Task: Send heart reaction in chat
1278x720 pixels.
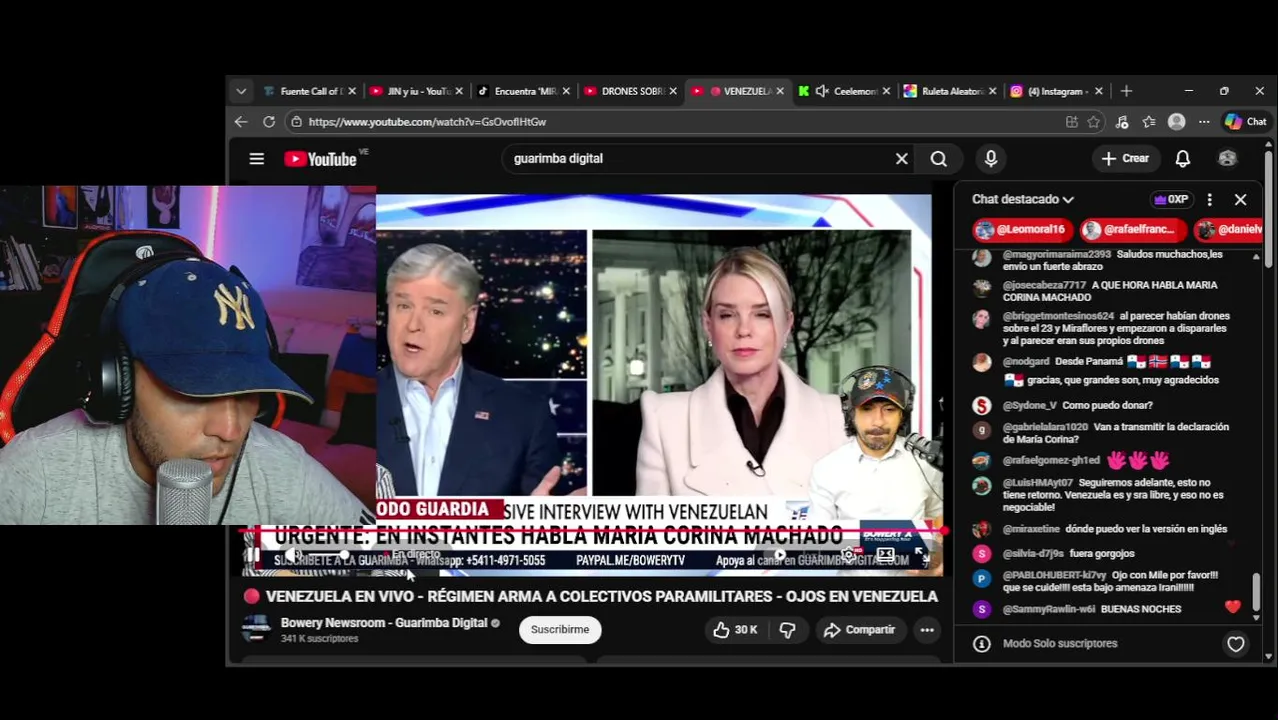Action: coord(1235,644)
